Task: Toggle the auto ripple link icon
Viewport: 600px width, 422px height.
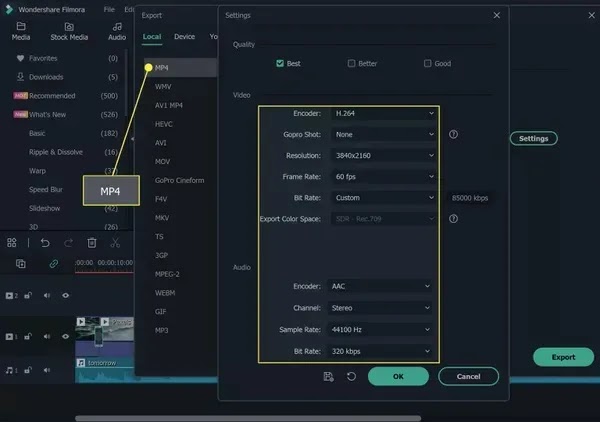Action: pyautogui.click(x=54, y=264)
